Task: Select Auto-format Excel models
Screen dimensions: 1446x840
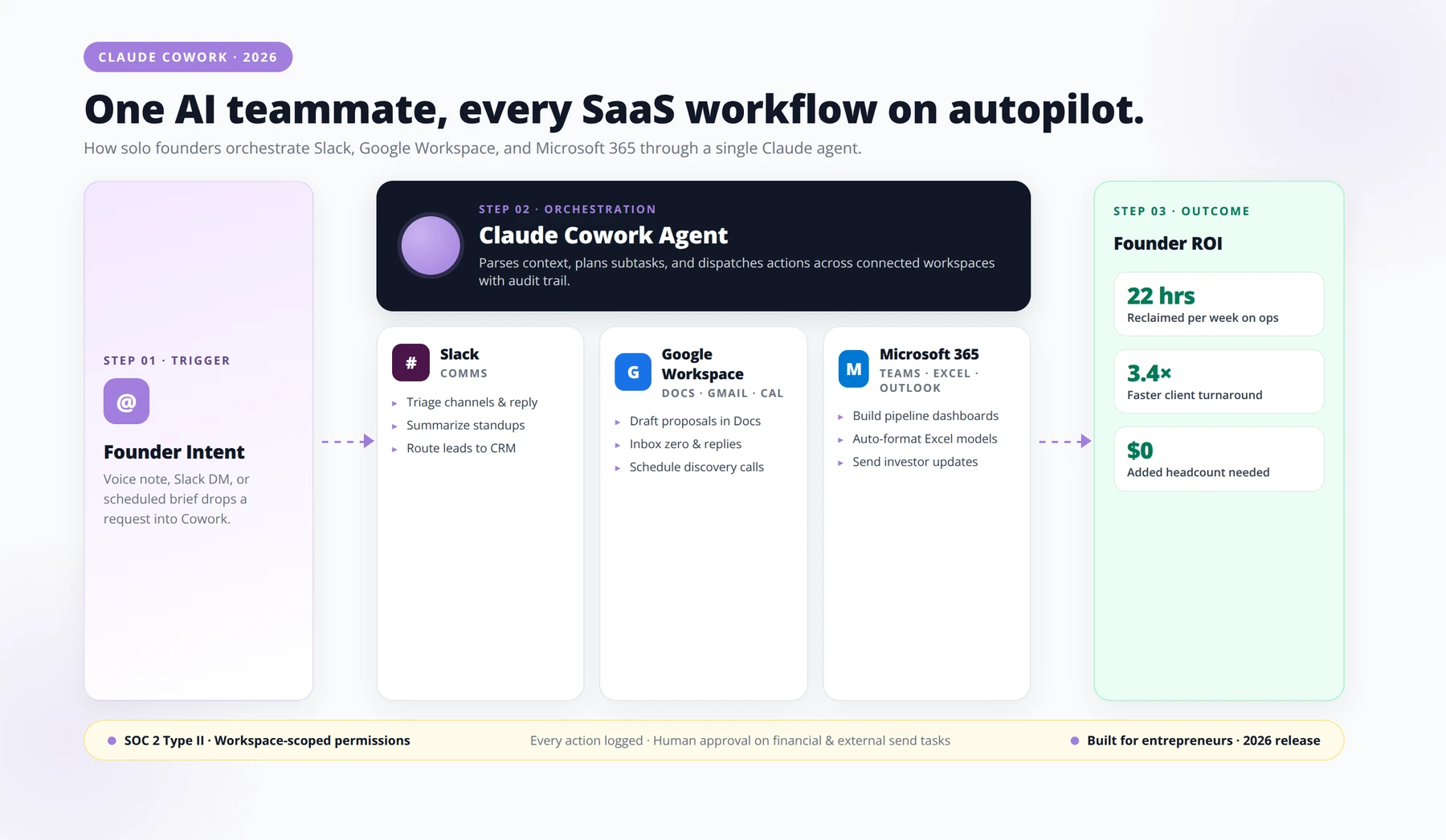Action: coord(925,439)
